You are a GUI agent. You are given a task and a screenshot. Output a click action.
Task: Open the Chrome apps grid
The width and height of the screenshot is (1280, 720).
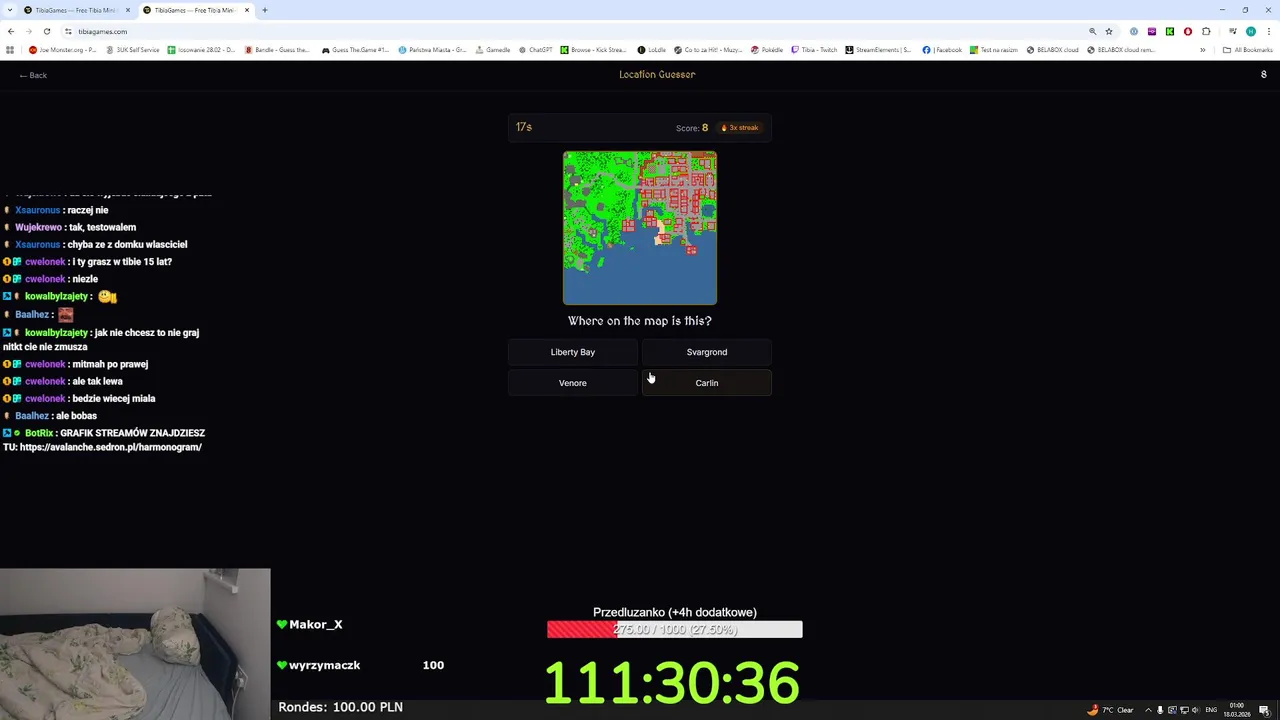click(x=10, y=50)
